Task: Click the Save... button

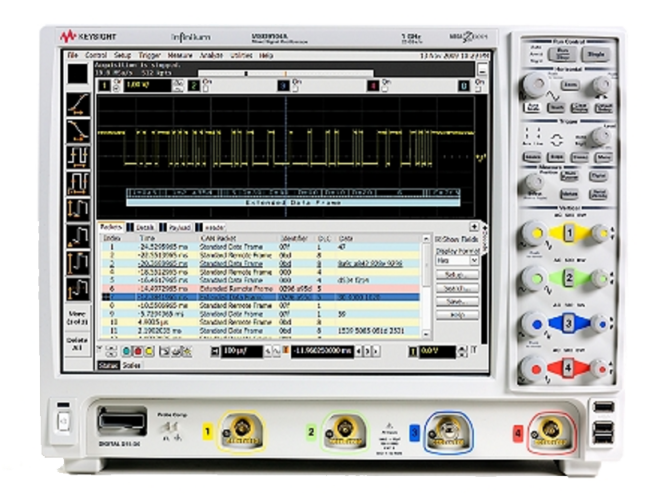Action: point(457,302)
